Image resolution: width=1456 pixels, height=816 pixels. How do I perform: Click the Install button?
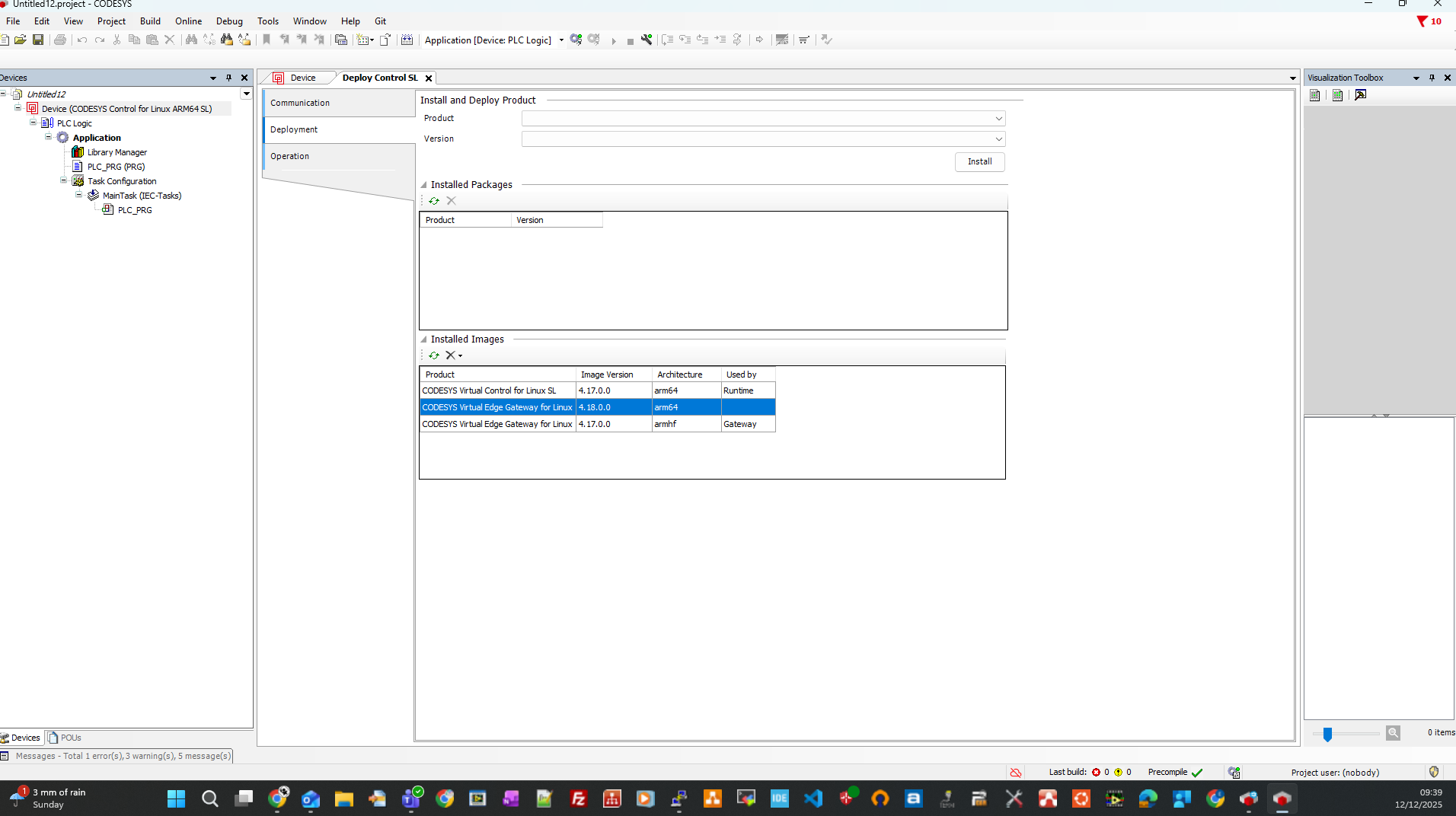point(979,161)
